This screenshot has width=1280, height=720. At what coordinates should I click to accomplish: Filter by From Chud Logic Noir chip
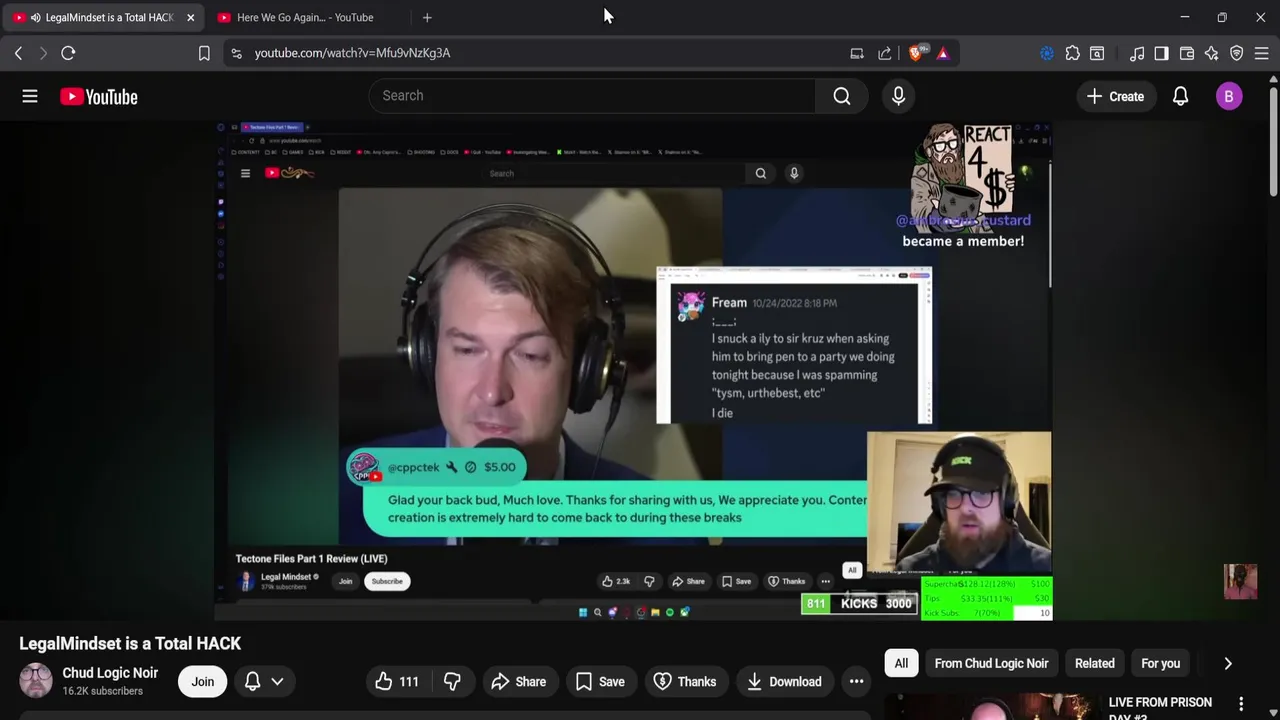(991, 663)
